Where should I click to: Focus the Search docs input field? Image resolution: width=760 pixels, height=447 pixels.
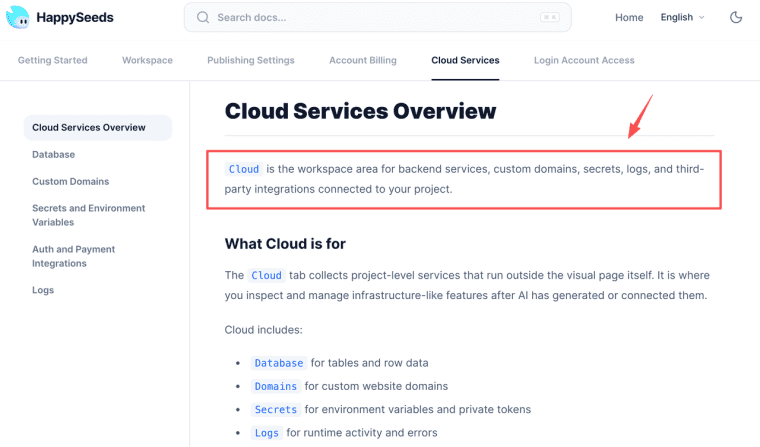[378, 17]
